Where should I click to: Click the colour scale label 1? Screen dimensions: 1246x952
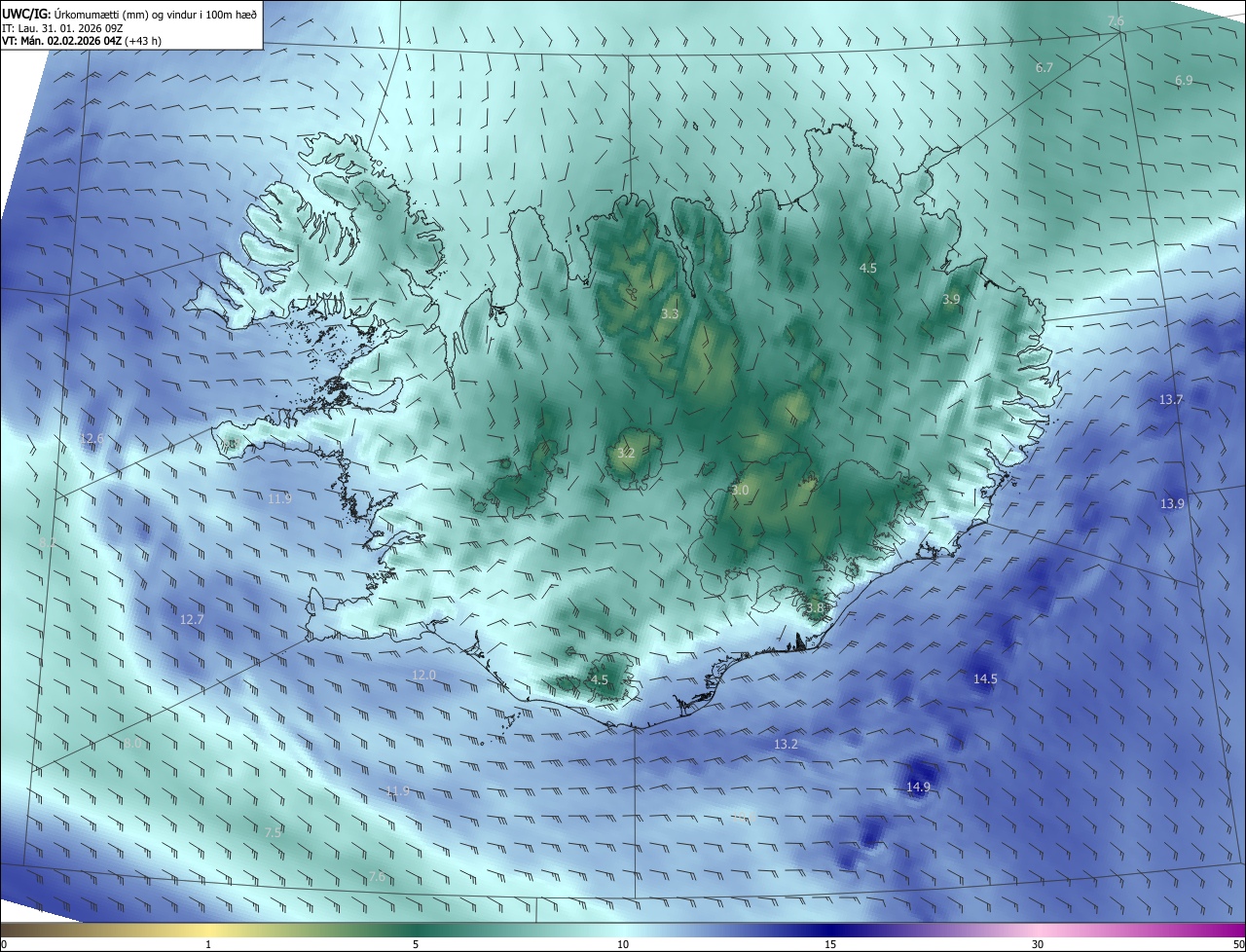point(208,945)
